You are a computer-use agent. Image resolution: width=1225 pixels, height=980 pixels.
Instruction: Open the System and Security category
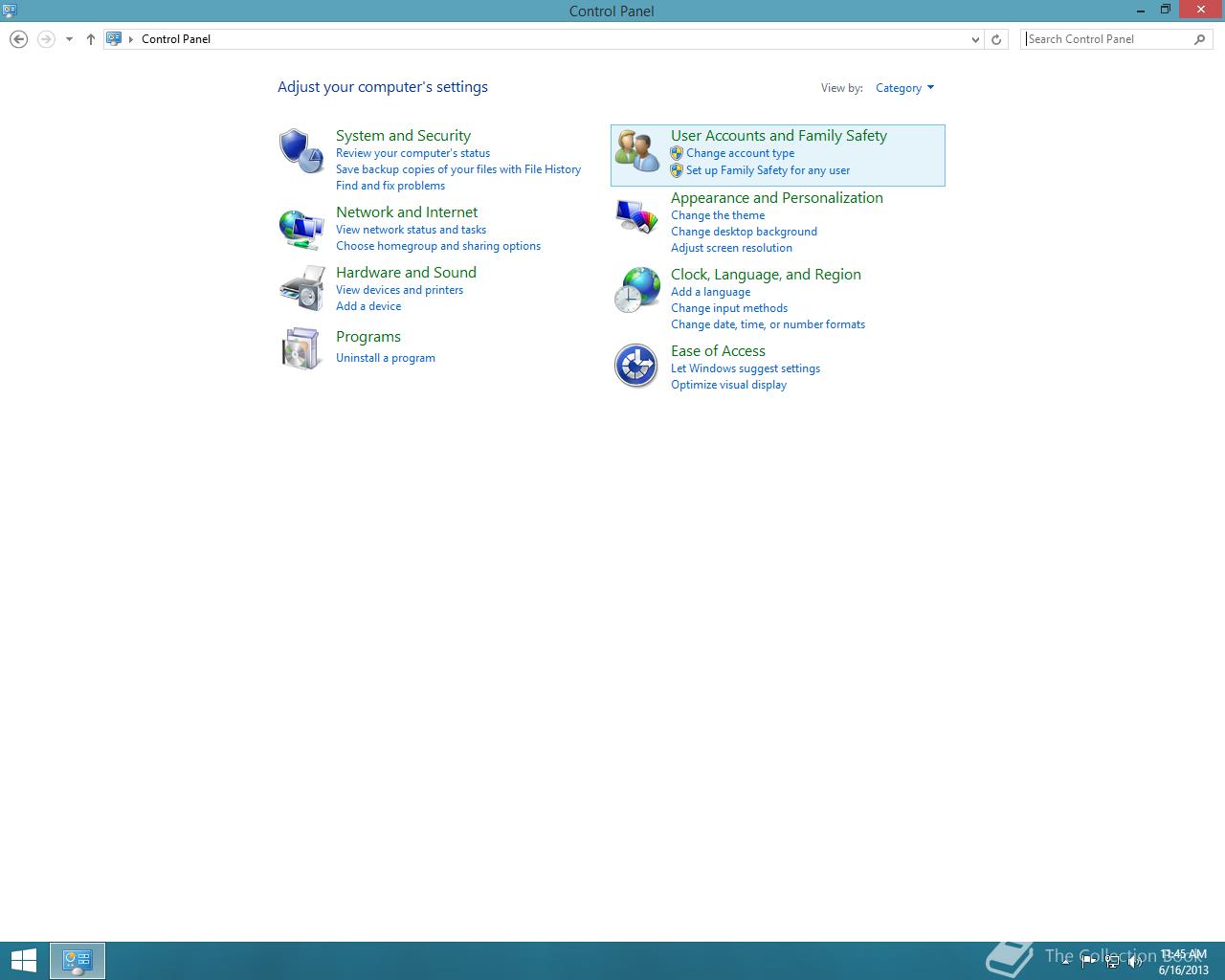pos(403,136)
